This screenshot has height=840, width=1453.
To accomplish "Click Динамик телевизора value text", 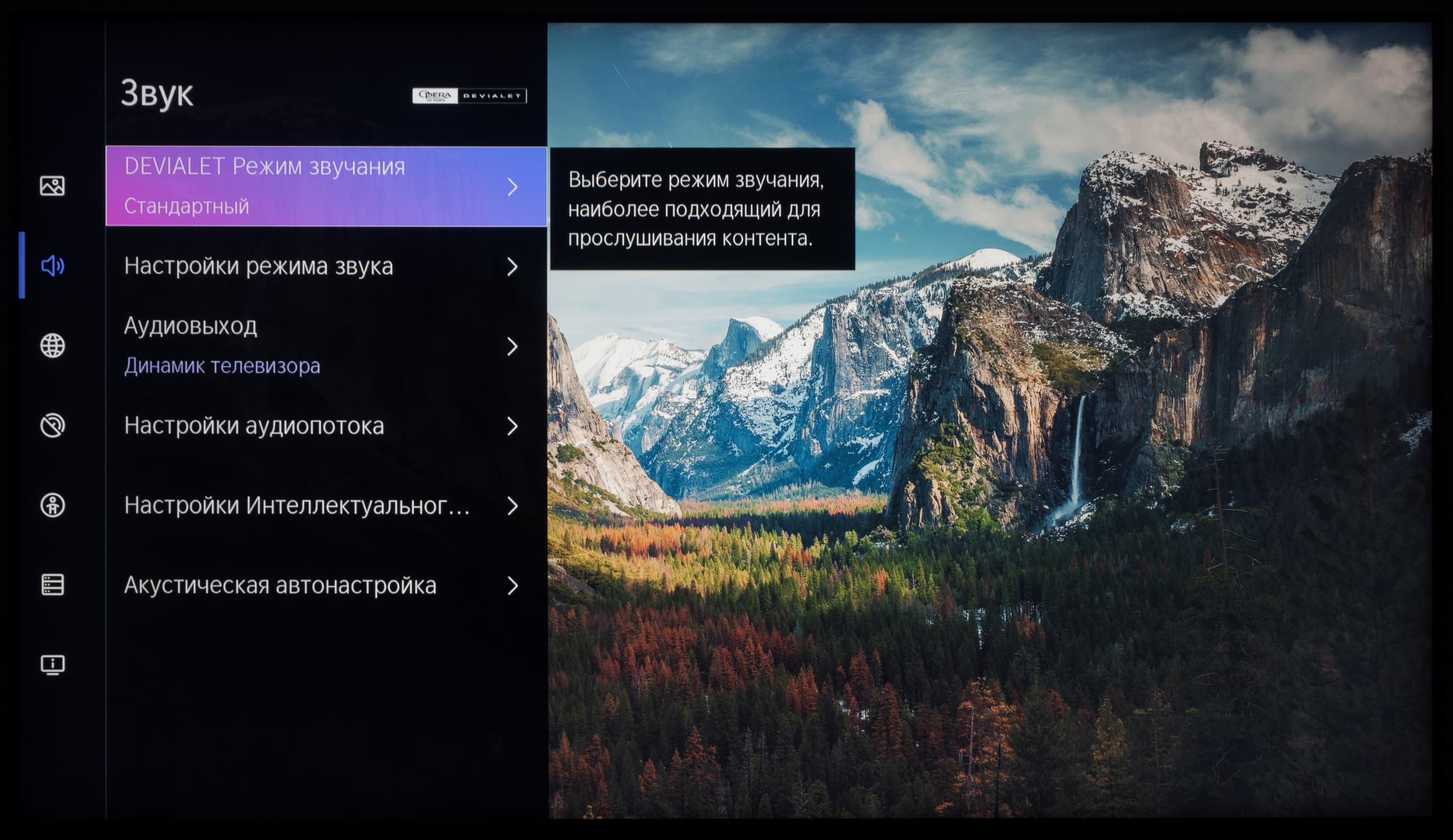I will tap(222, 366).
